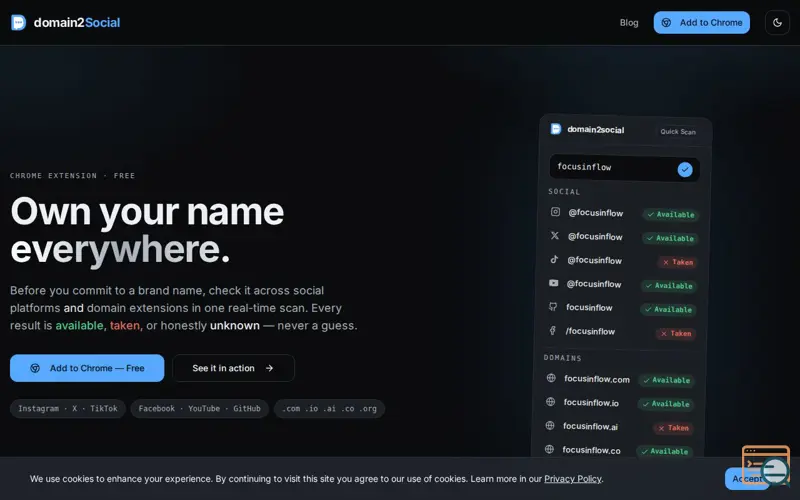Click Taken badge for focusinflow.ai

pos(673,428)
